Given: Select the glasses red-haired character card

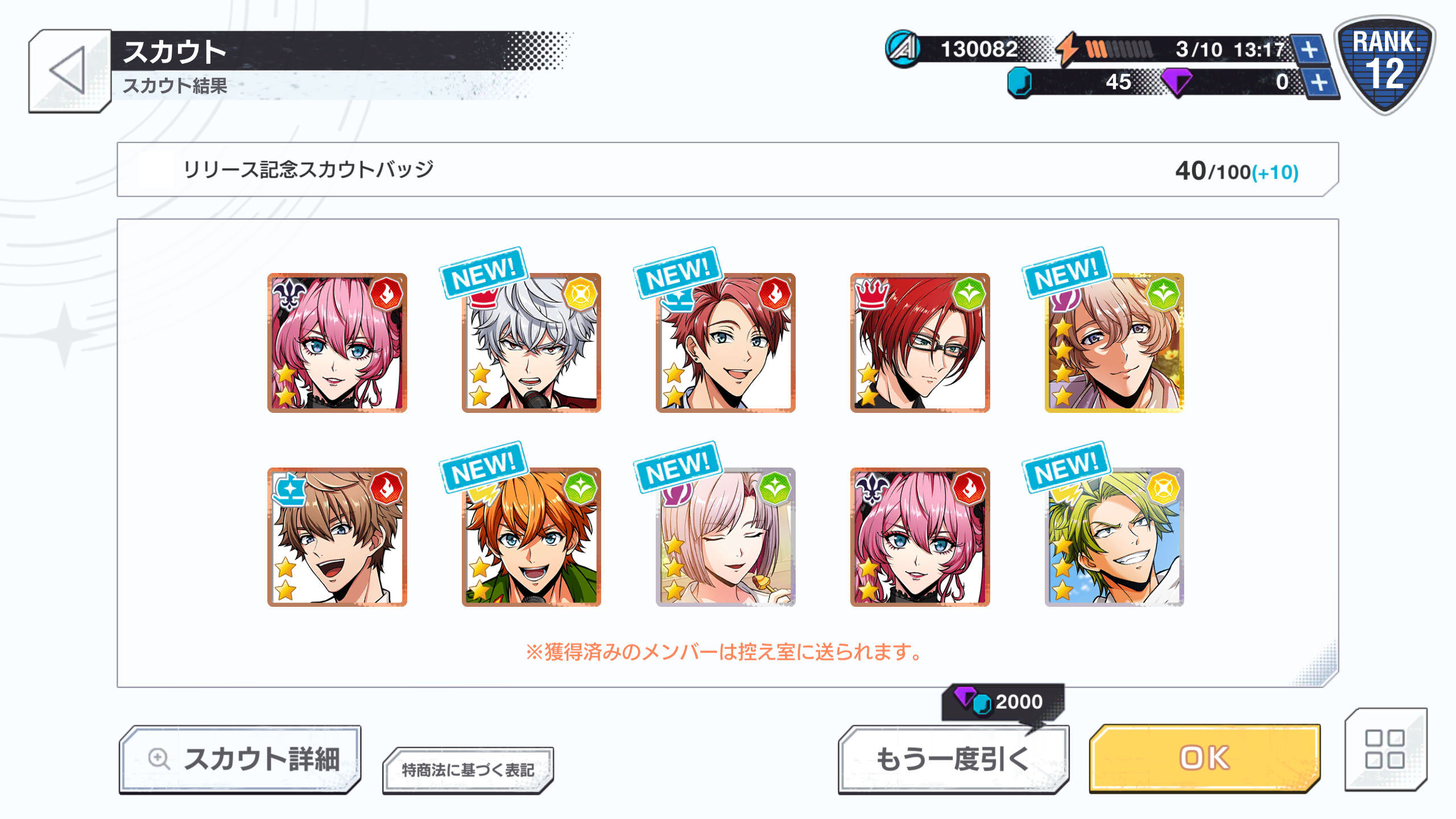Looking at the screenshot, I should pos(920,342).
